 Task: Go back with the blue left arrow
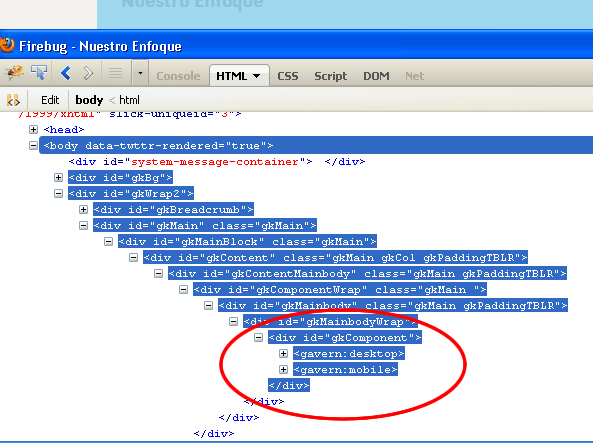pyautogui.click(x=66, y=73)
